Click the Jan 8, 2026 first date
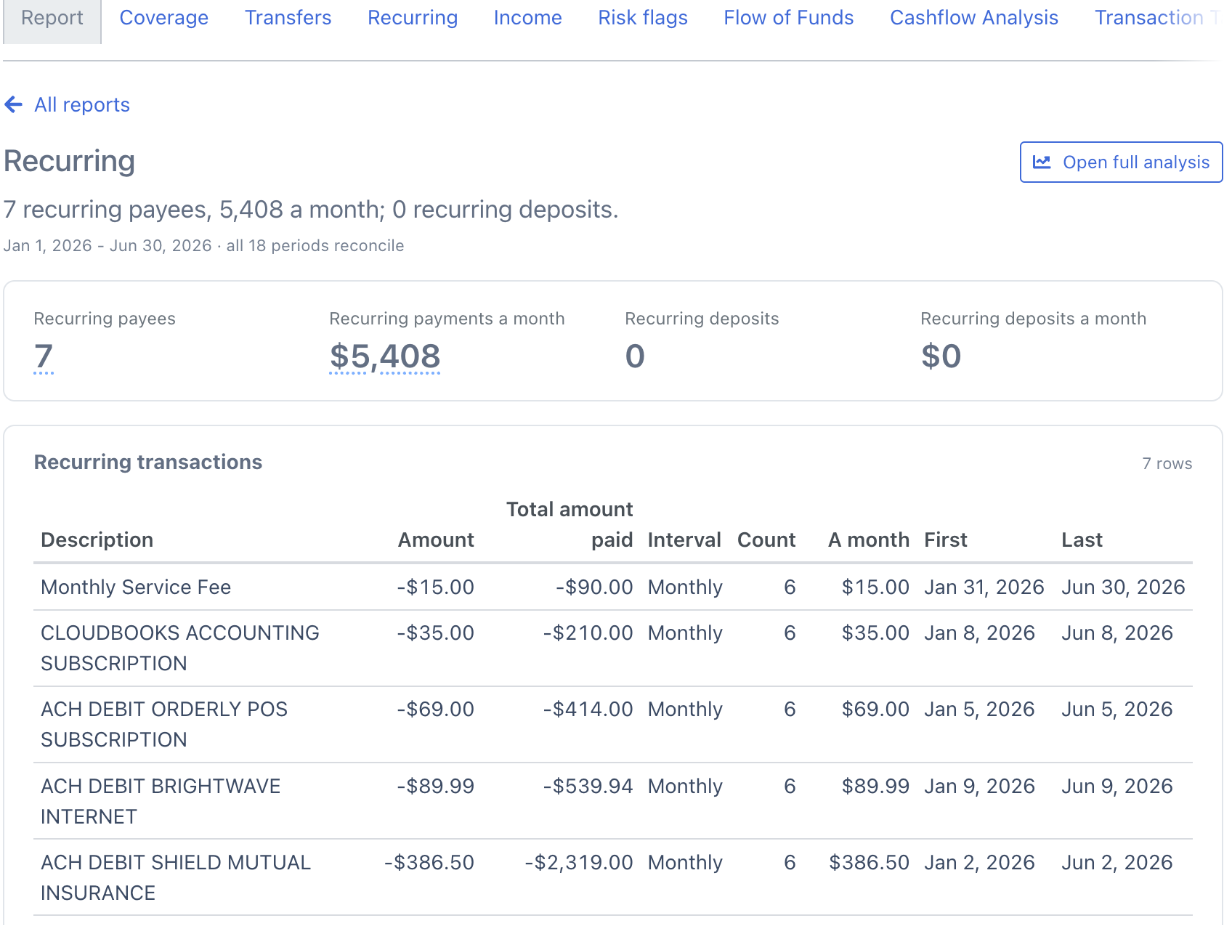 click(x=979, y=633)
